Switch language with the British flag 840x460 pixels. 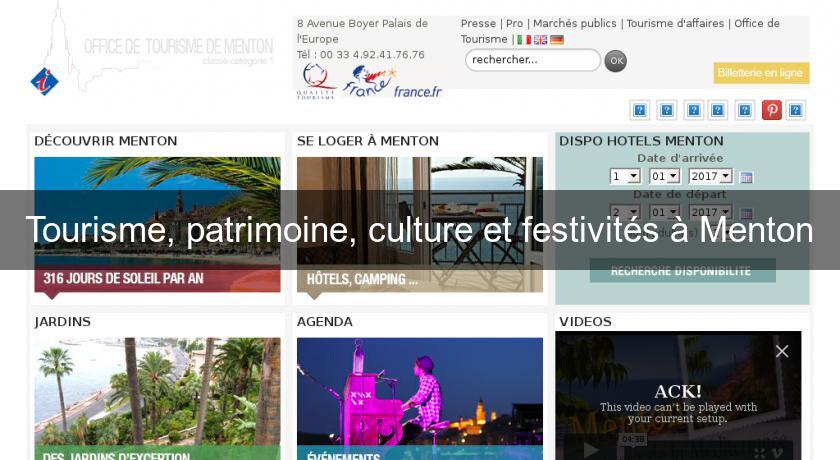coord(541,40)
